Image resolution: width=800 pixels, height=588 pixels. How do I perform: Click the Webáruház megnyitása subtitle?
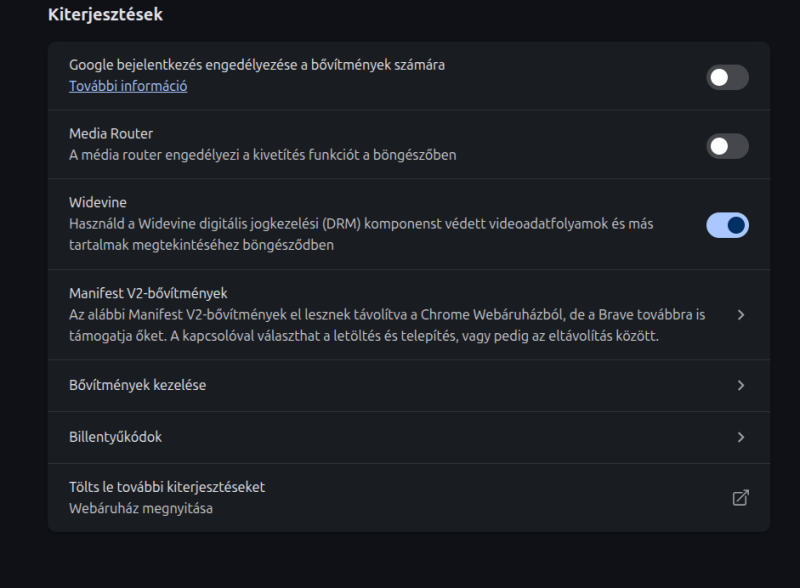point(141,508)
